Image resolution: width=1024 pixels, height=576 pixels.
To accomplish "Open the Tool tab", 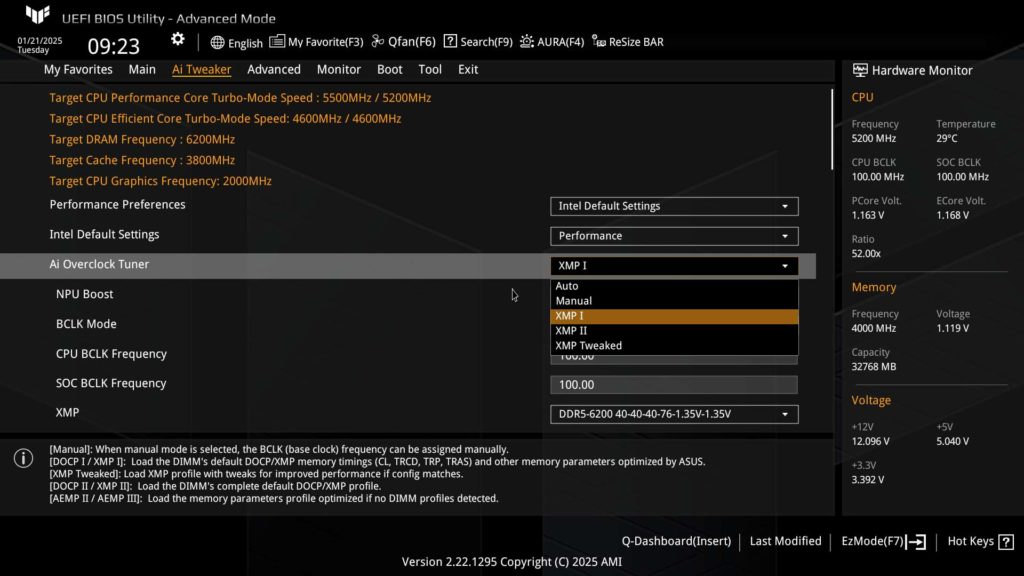I will tap(430, 69).
